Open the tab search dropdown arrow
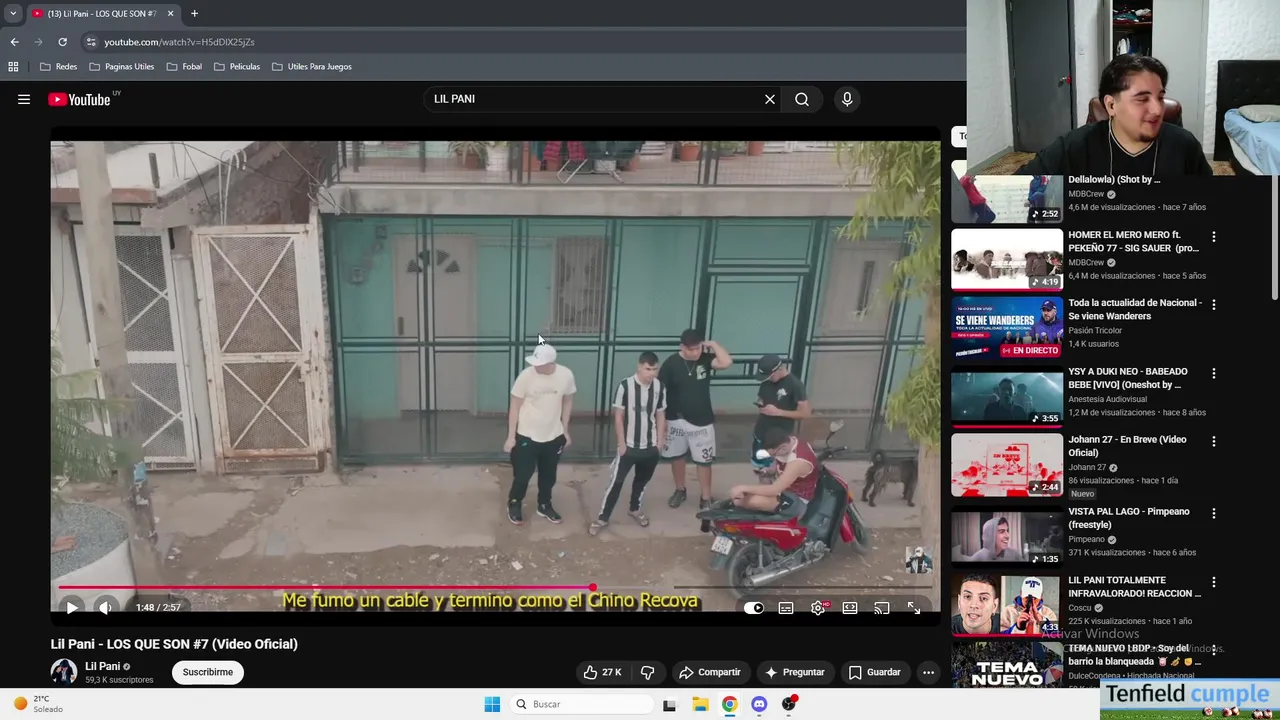1280x720 pixels. coord(13,13)
